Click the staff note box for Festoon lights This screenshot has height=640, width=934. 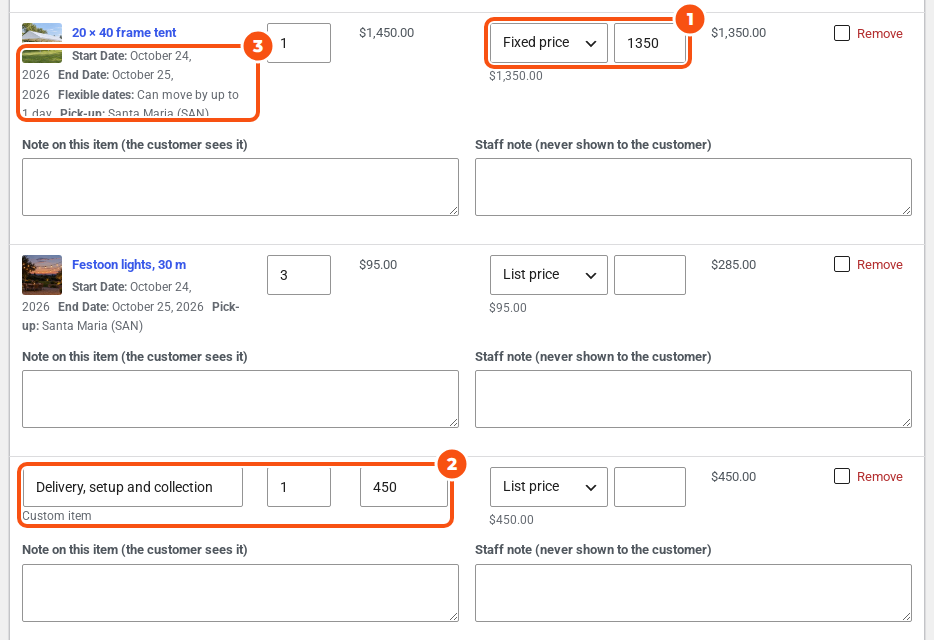click(x=693, y=399)
